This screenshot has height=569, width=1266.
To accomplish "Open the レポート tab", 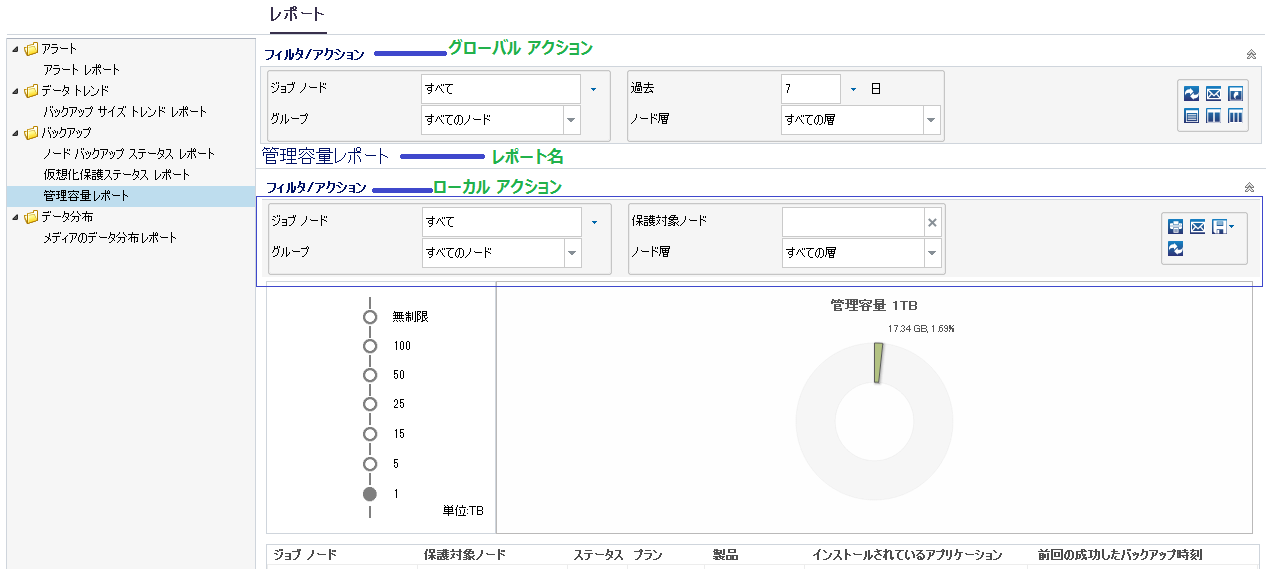I will (x=297, y=15).
